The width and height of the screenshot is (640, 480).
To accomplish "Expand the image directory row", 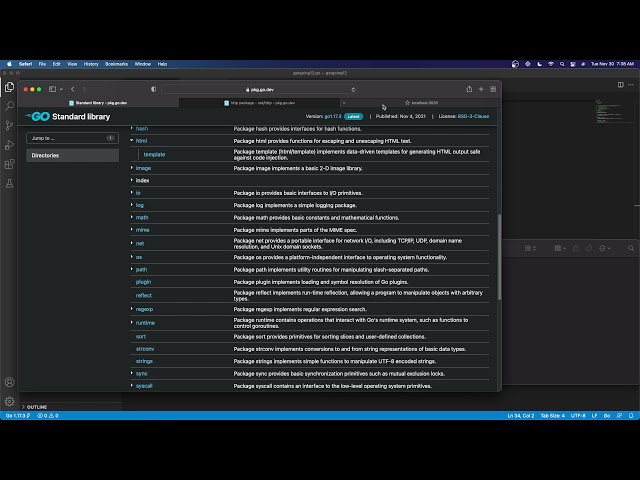I will (x=132, y=168).
